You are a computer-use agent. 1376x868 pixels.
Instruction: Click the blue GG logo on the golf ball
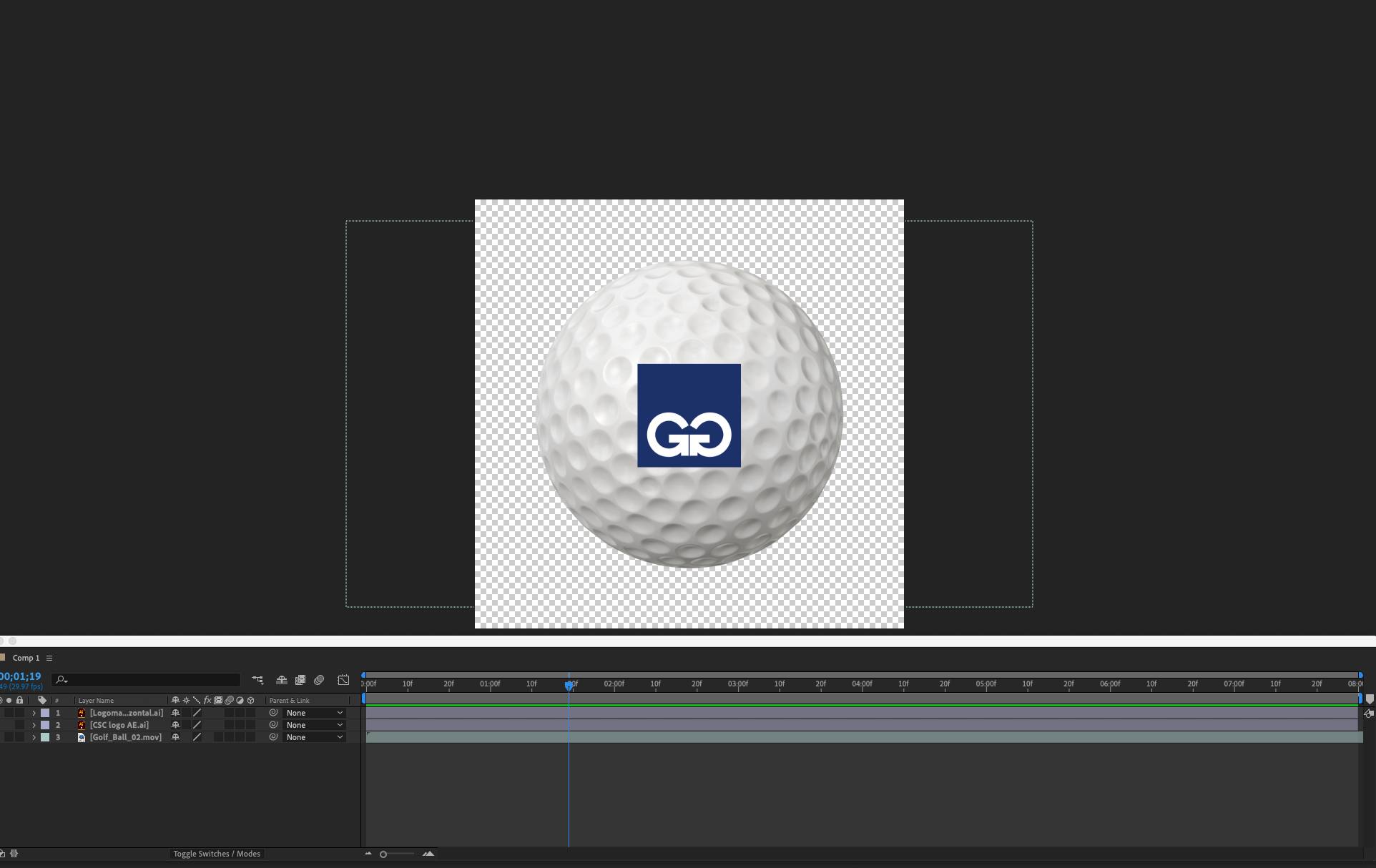click(x=689, y=415)
